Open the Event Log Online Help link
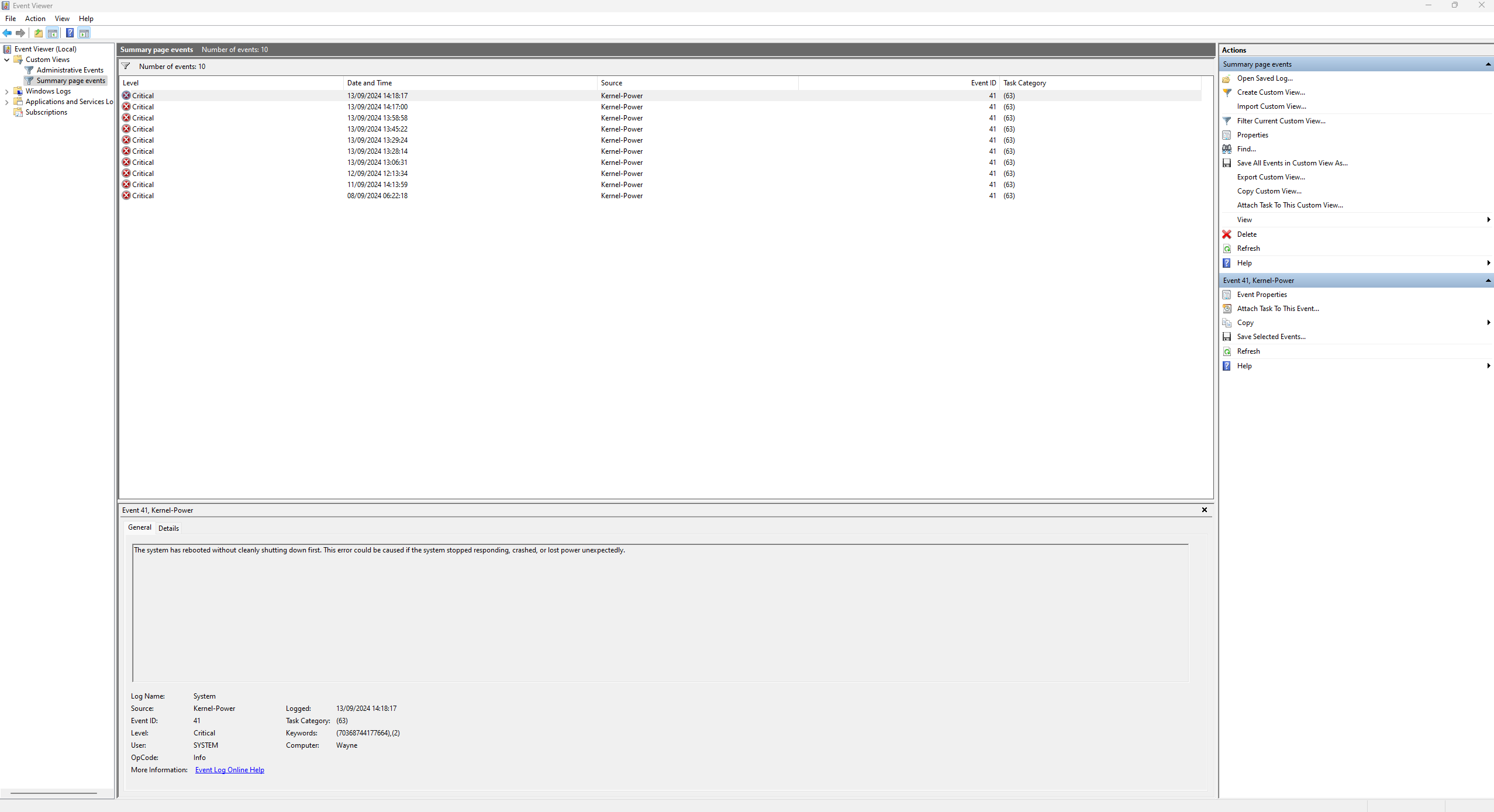Image resolution: width=1494 pixels, height=812 pixels. (x=229, y=770)
